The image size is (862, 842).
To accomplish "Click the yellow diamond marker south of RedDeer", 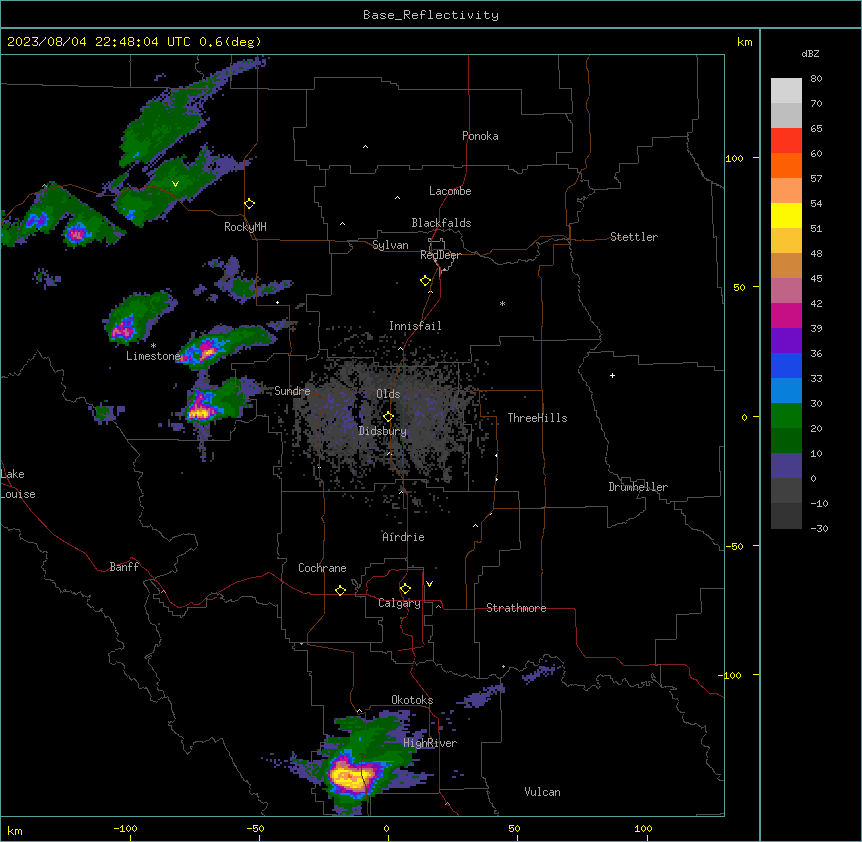I will coord(426,281).
